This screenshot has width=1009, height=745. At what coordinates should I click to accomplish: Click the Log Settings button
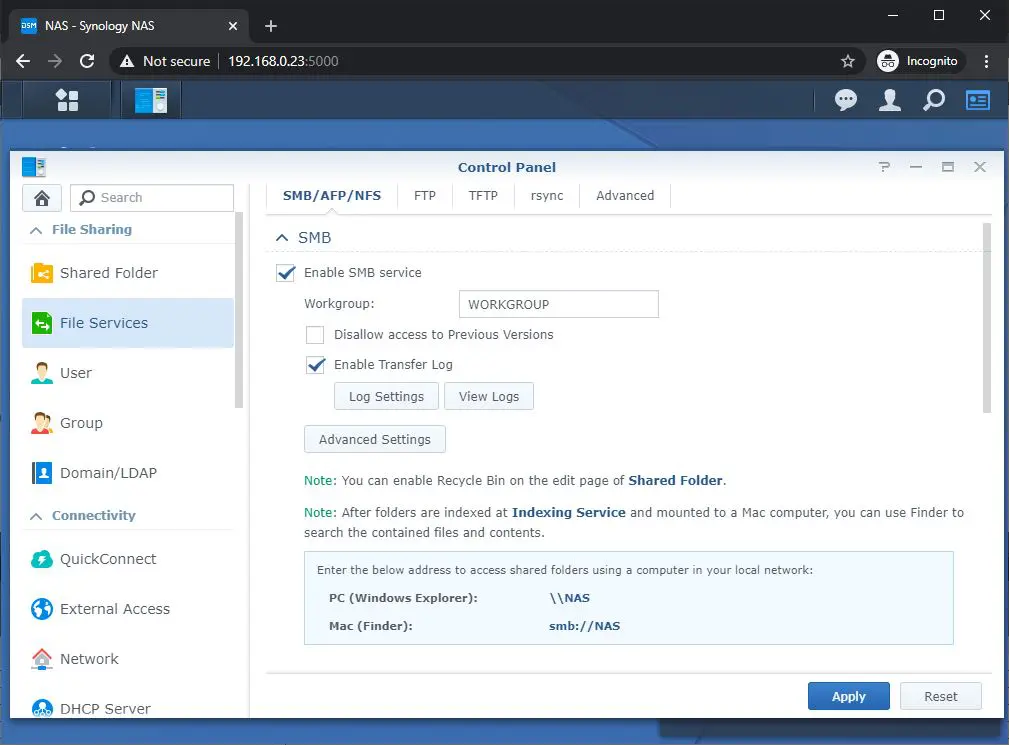pyautogui.click(x=386, y=396)
